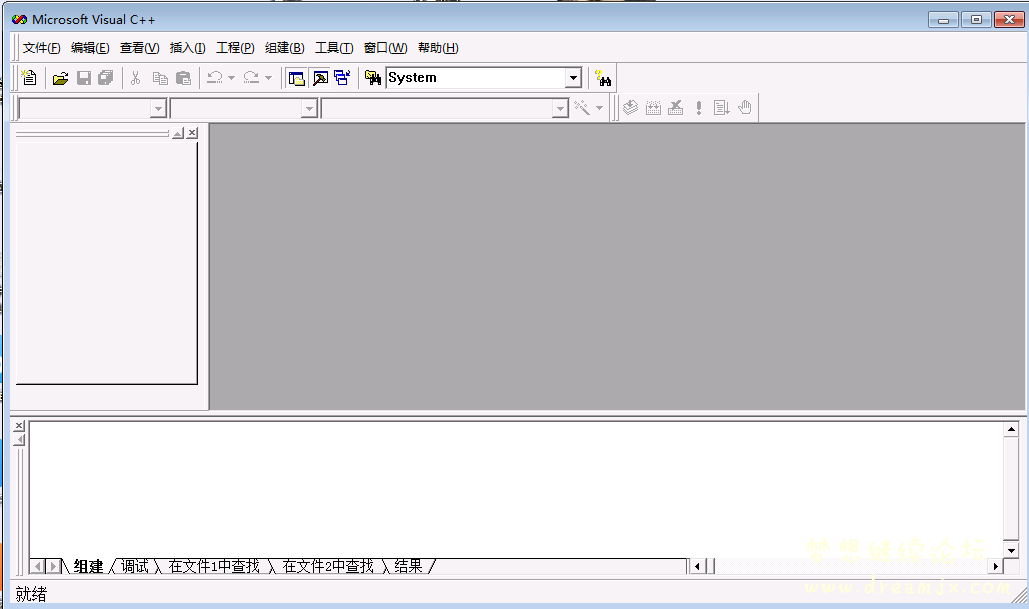Click the Go debug icon
The image size is (1029, 609).
coord(721,108)
